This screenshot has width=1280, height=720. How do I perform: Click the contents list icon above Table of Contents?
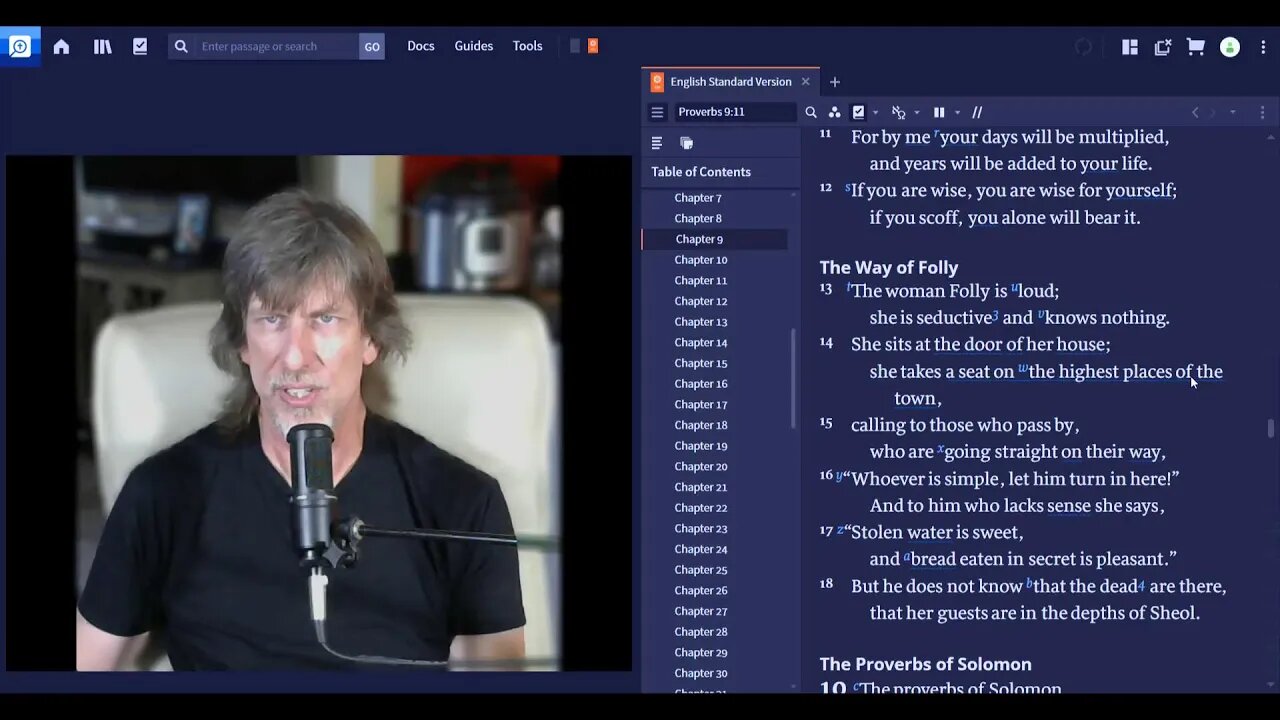point(657,143)
